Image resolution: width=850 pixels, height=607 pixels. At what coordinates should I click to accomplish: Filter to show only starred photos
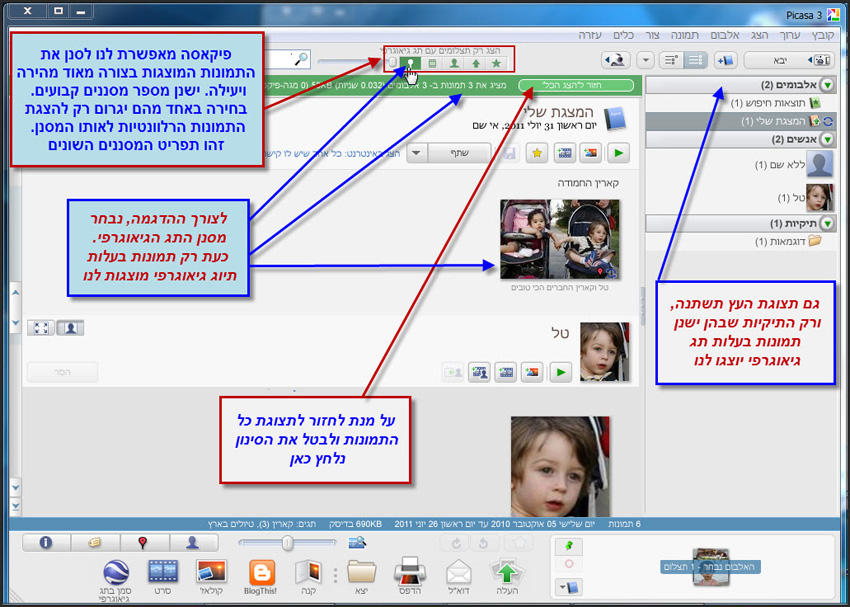click(496, 63)
